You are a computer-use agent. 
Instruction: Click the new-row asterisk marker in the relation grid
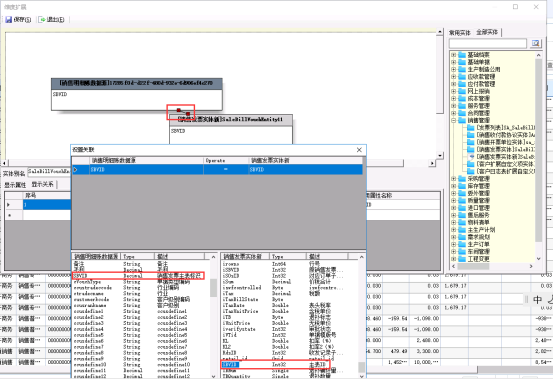[x=9, y=215]
